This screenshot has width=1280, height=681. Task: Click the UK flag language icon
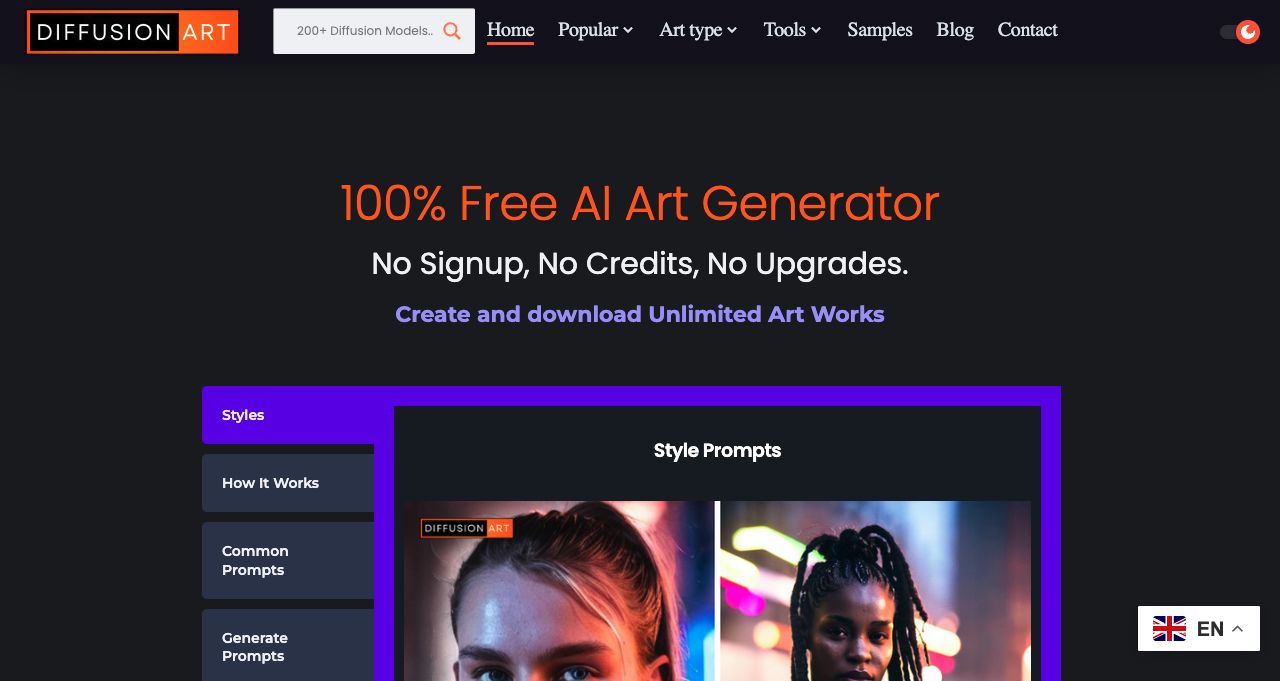coord(1169,629)
